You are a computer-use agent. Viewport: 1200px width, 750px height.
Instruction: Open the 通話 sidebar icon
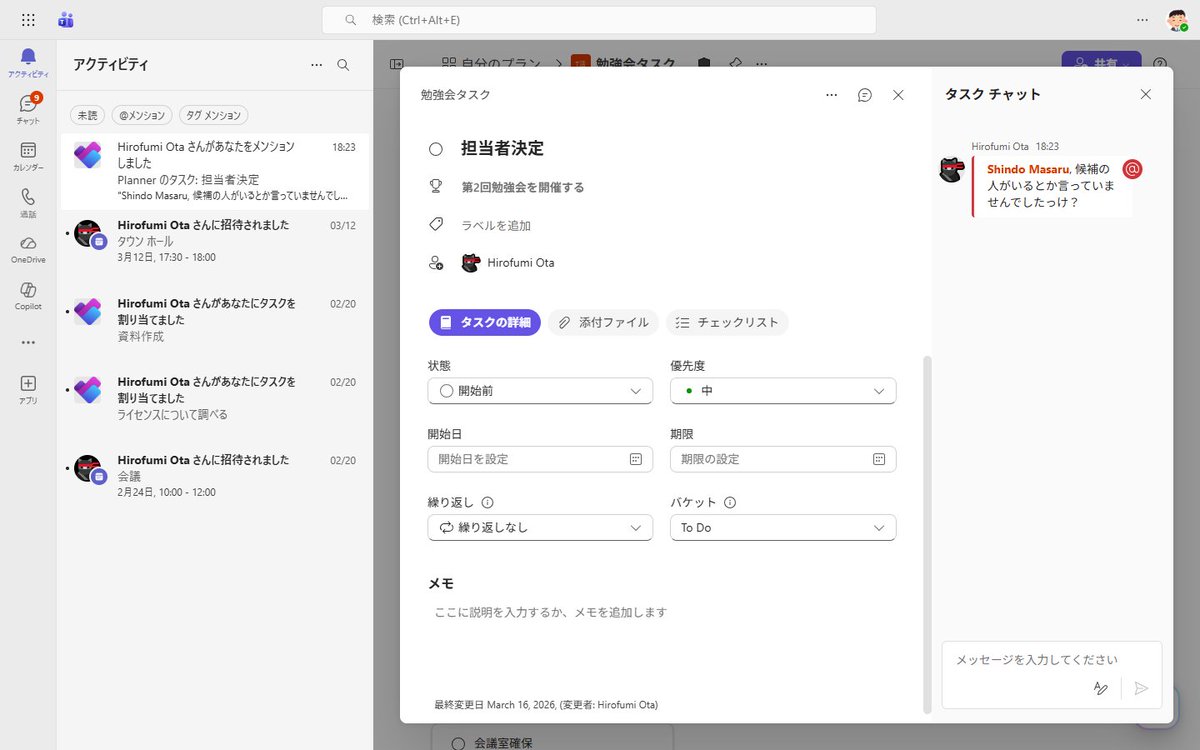point(27,198)
